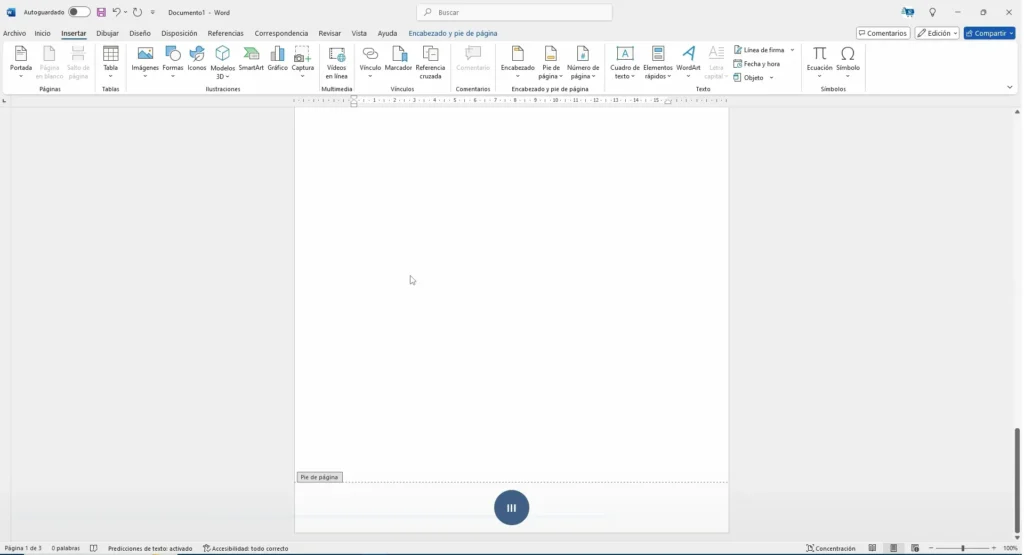Image resolution: width=1024 pixels, height=555 pixels.
Task: Click Predicciones de texto: activado
Action: pos(150,548)
